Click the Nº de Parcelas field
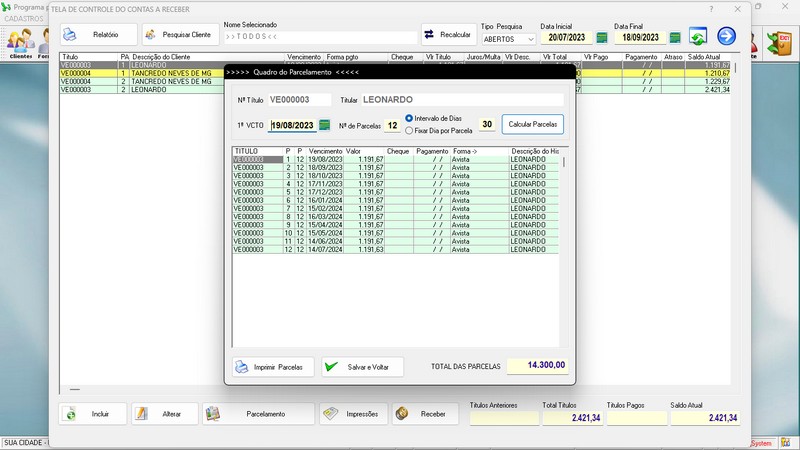This screenshot has height=450, width=800. coord(392,125)
